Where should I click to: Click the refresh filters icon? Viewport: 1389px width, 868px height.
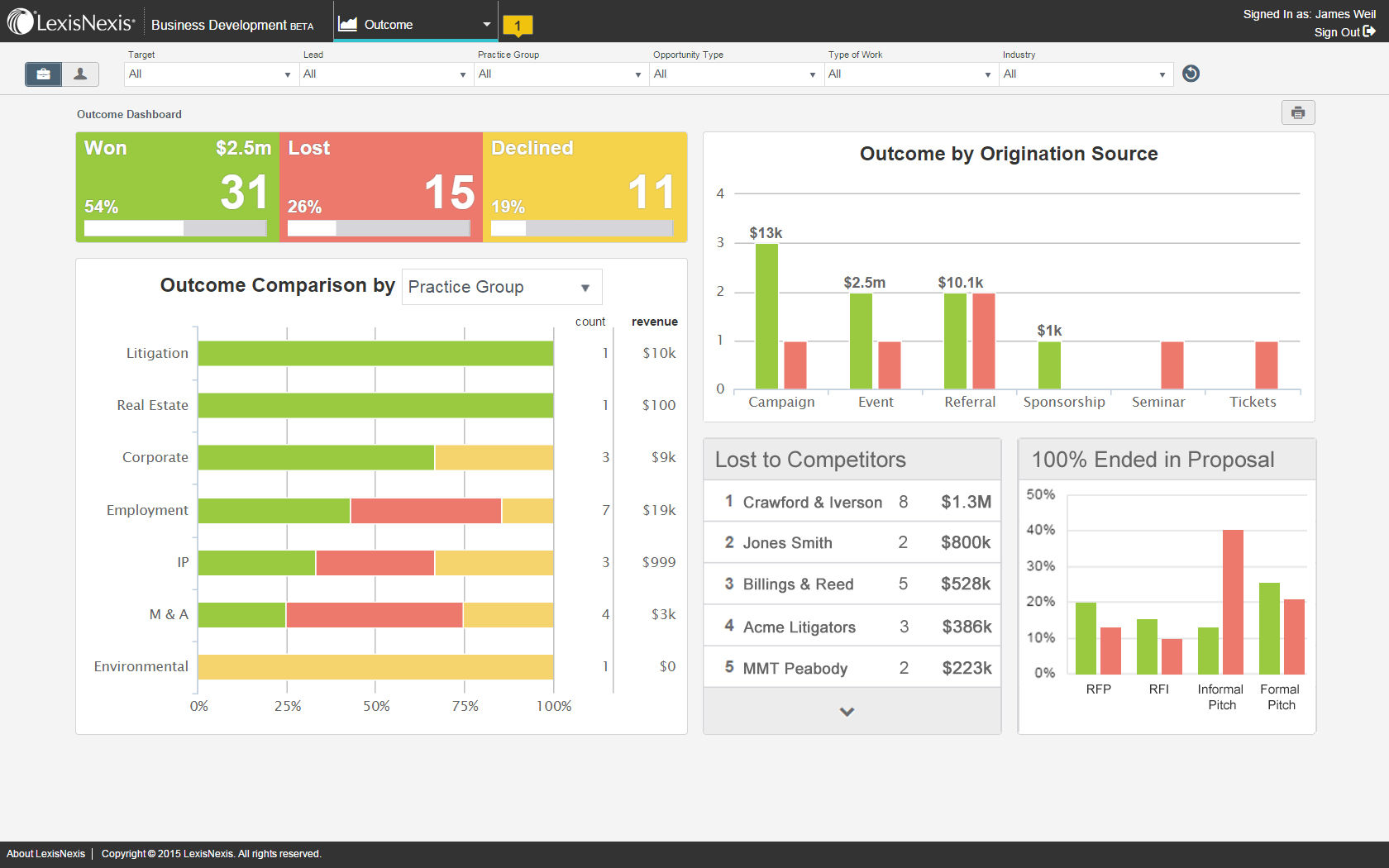pyautogui.click(x=1191, y=74)
